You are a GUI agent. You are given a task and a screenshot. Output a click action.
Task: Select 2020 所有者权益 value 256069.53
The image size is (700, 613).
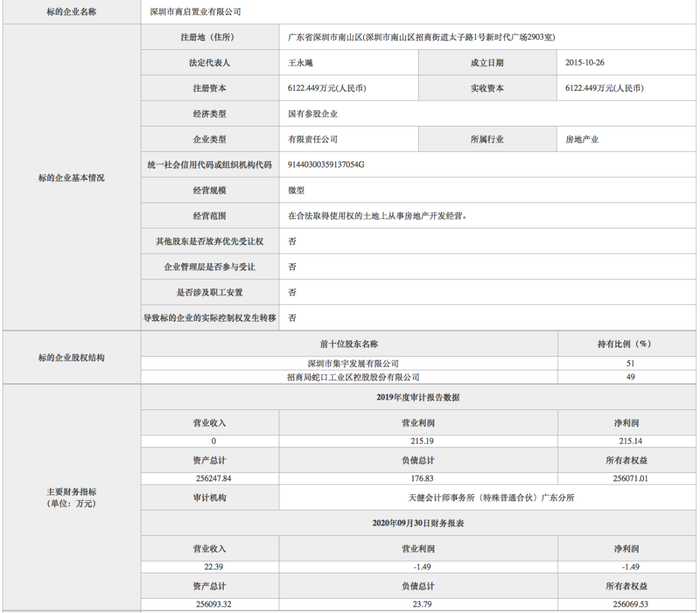[630, 605]
